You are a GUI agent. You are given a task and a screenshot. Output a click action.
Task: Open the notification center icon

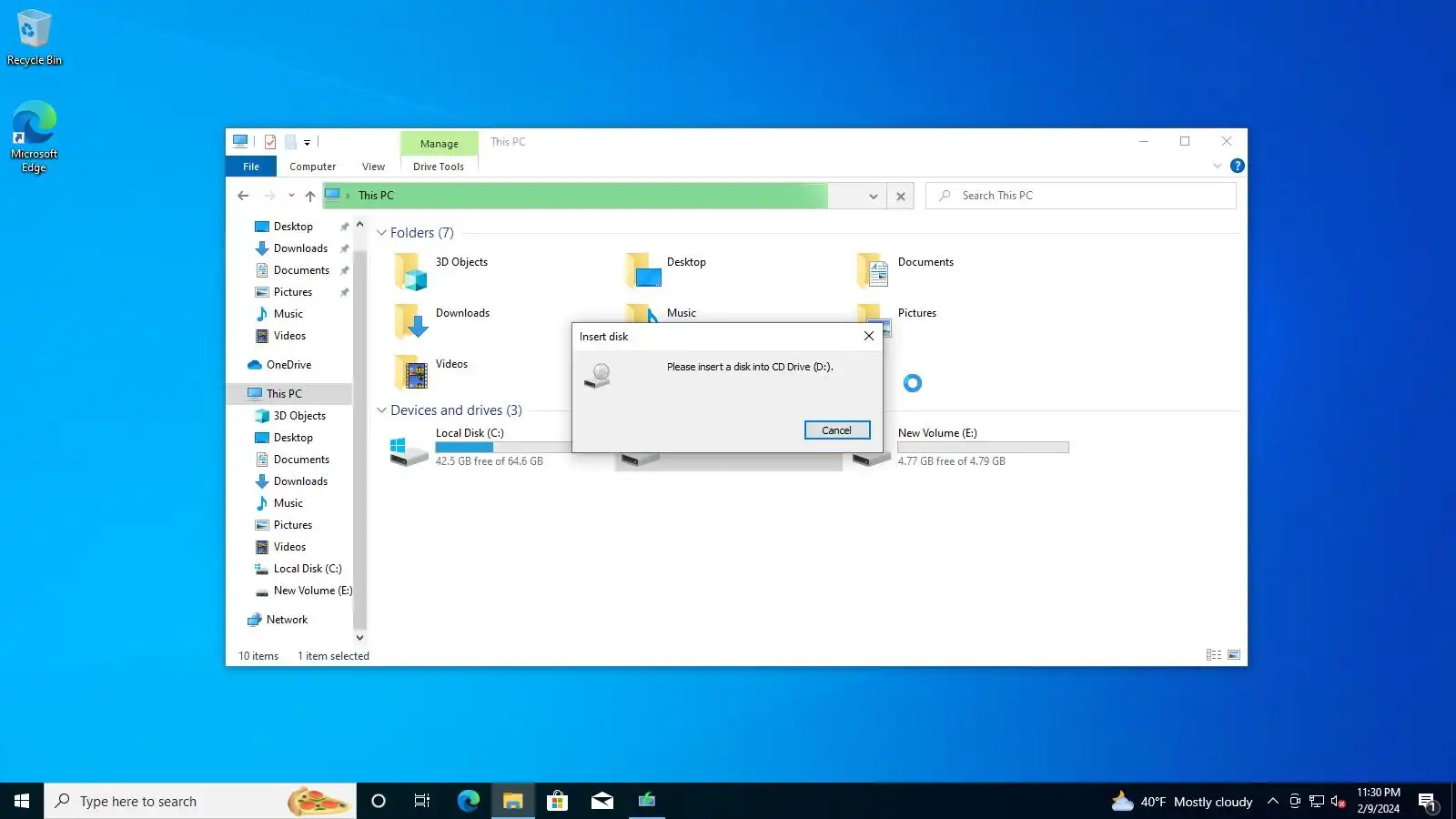click(x=1427, y=801)
